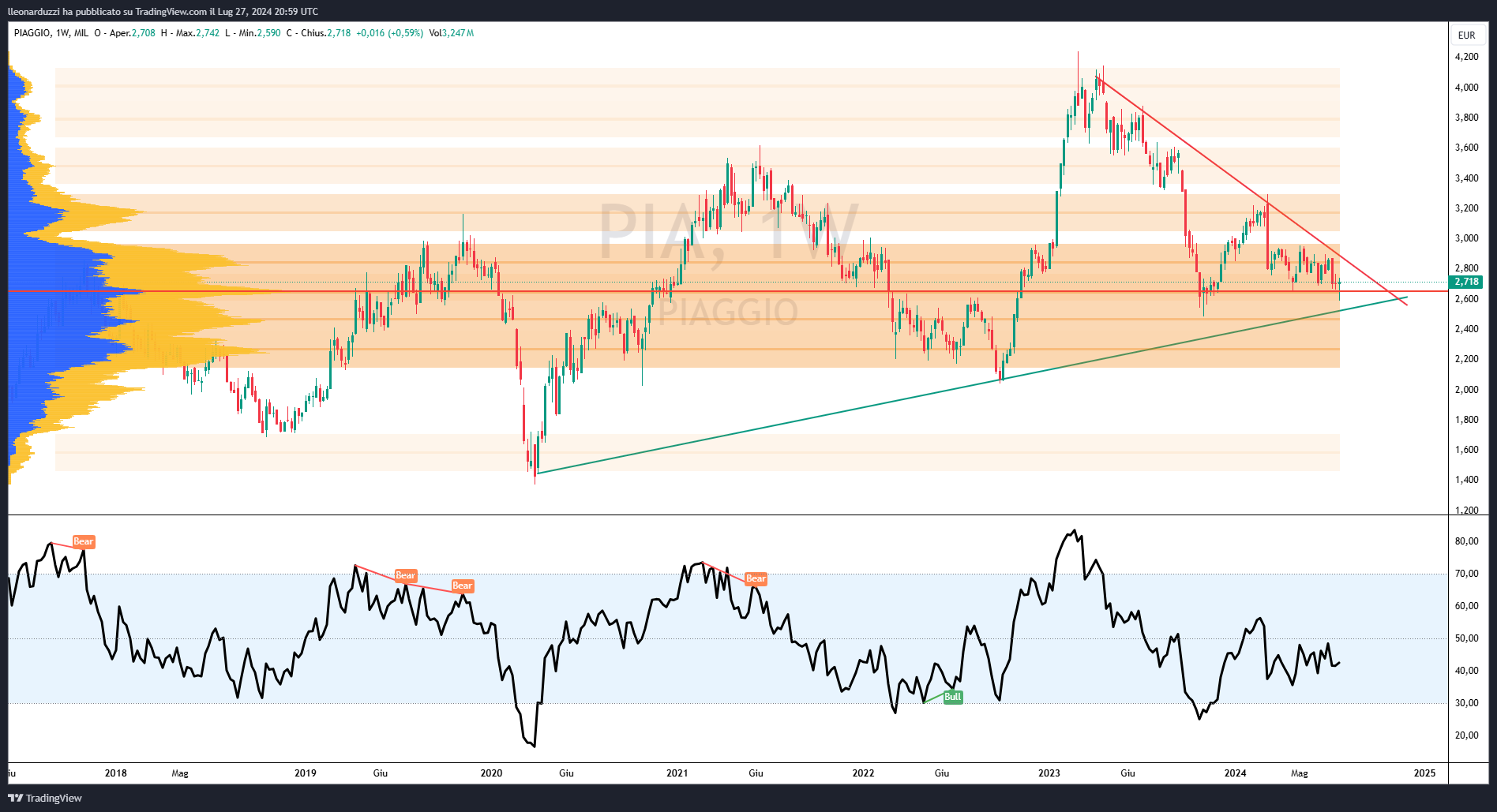Click the 20,00 RSI axis label
This screenshot has height=812, width=1497.
point(1467,735)
